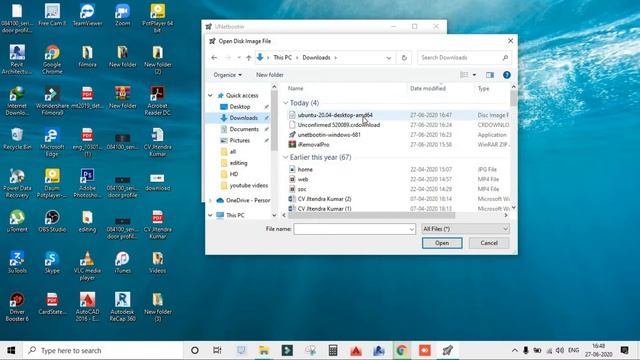Screen dimensions: 640x360
Task: Open Driver Booster 6 desktop icon
Action: (x=17, y=307)
